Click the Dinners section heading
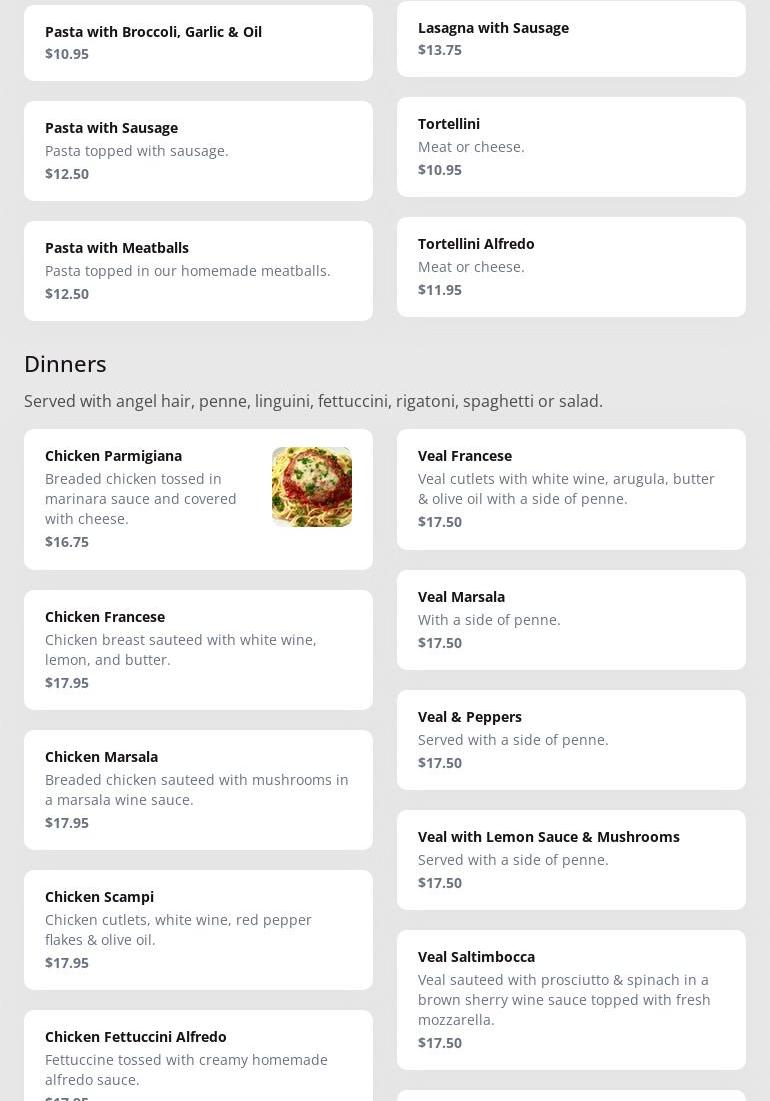This screenshot has width=770, height=1101. coord(65,364)
